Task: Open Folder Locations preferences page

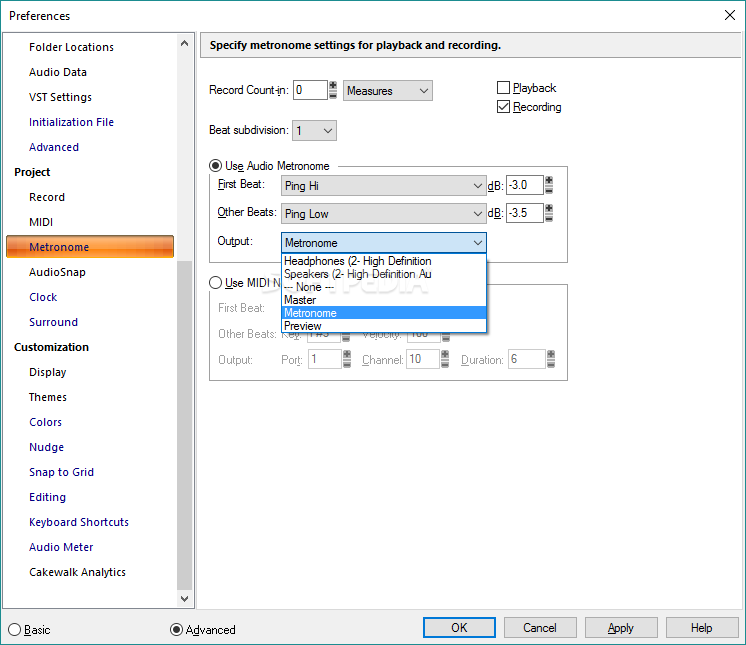Action: [71, 47]
